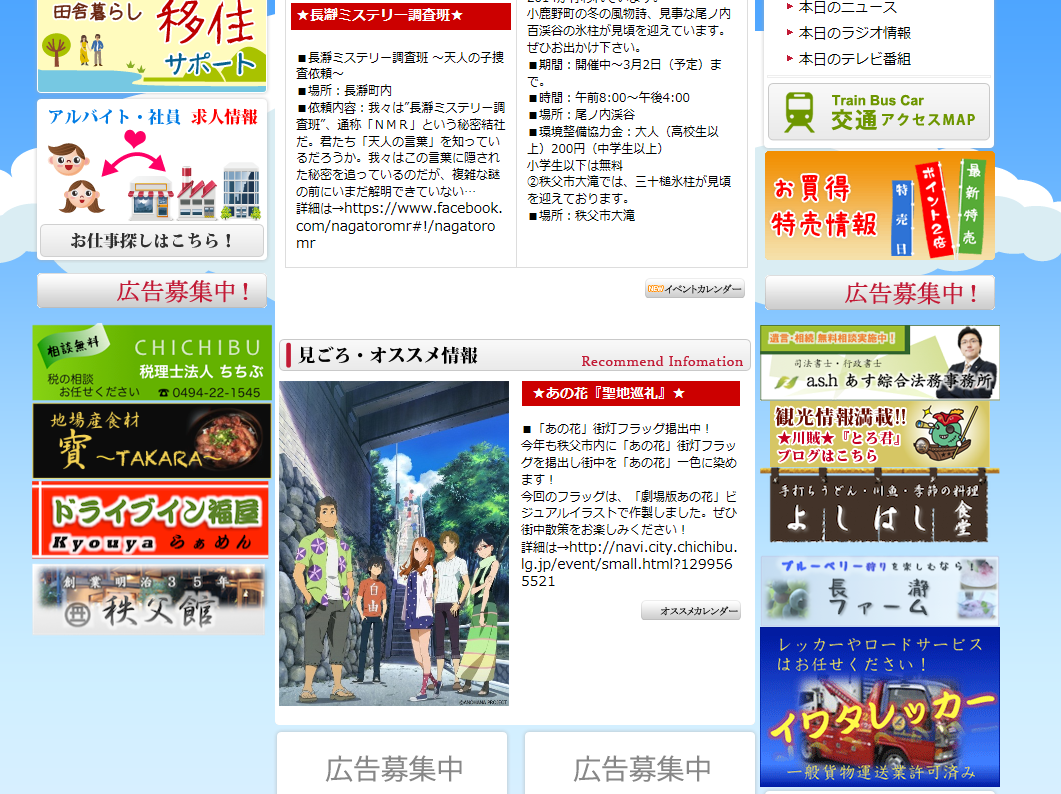Open the 寶 ~TAKARA~ restaurant banner
This screenshot has width=1061, height=794.
152,441
